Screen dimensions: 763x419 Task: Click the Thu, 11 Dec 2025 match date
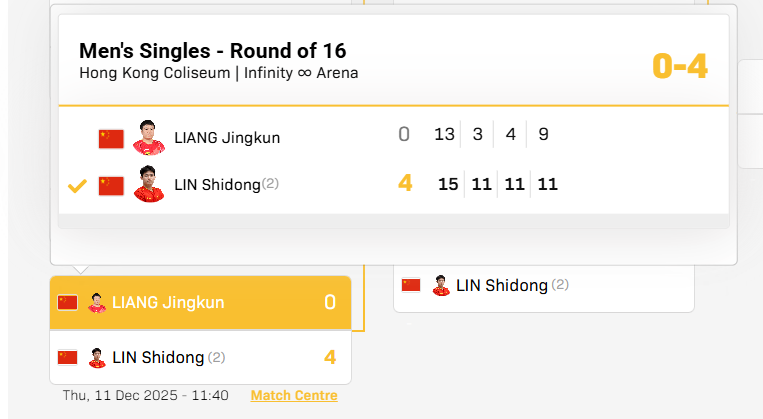click(145, 396)
